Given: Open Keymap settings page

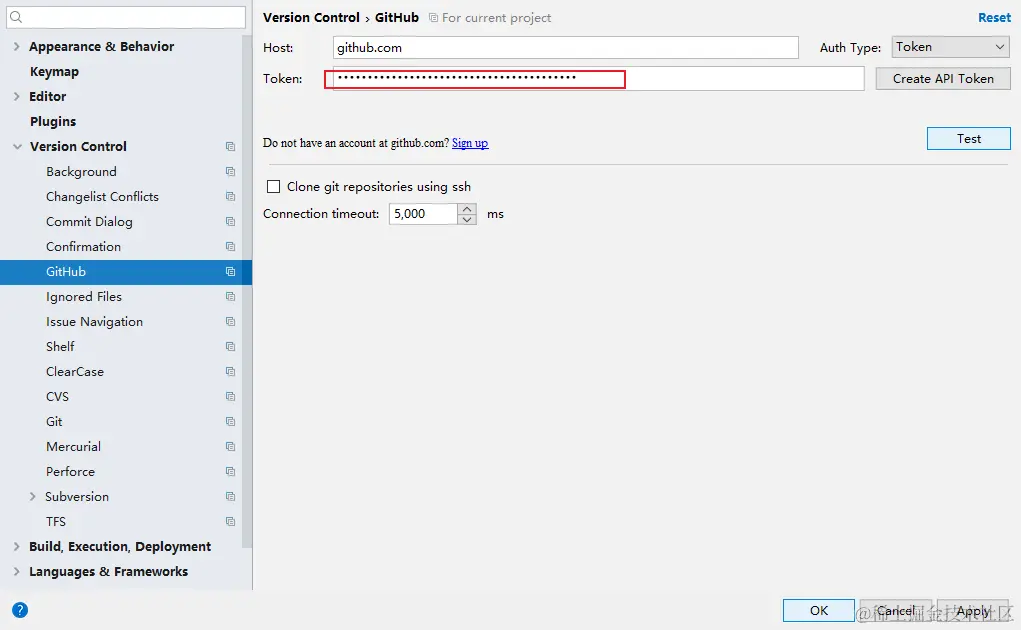Looking at the screenshot, I should pos(54,72).
